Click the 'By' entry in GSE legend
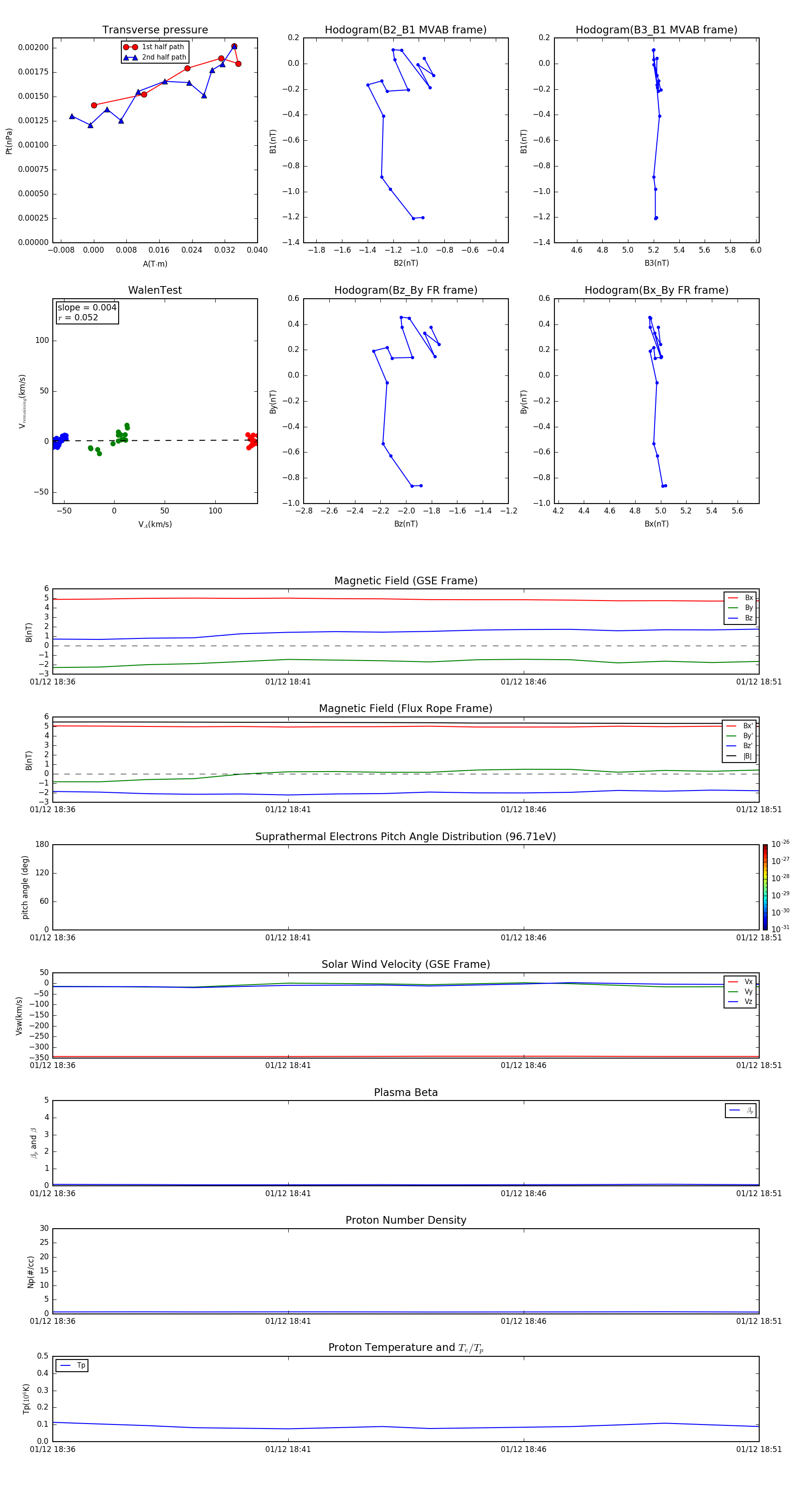Image resolution: width=812 pixels, height=1489 pixels. (740, 607)
